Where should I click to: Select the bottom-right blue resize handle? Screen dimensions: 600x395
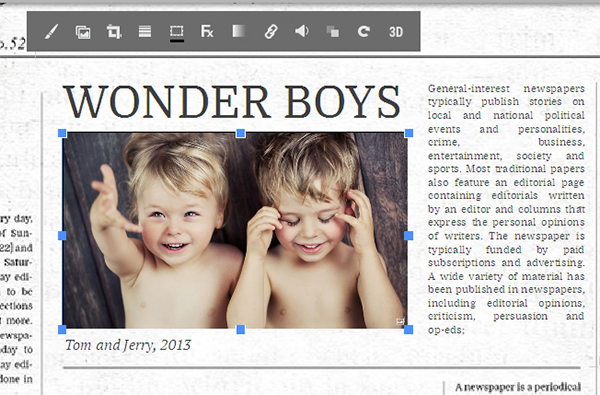point(408,329)
